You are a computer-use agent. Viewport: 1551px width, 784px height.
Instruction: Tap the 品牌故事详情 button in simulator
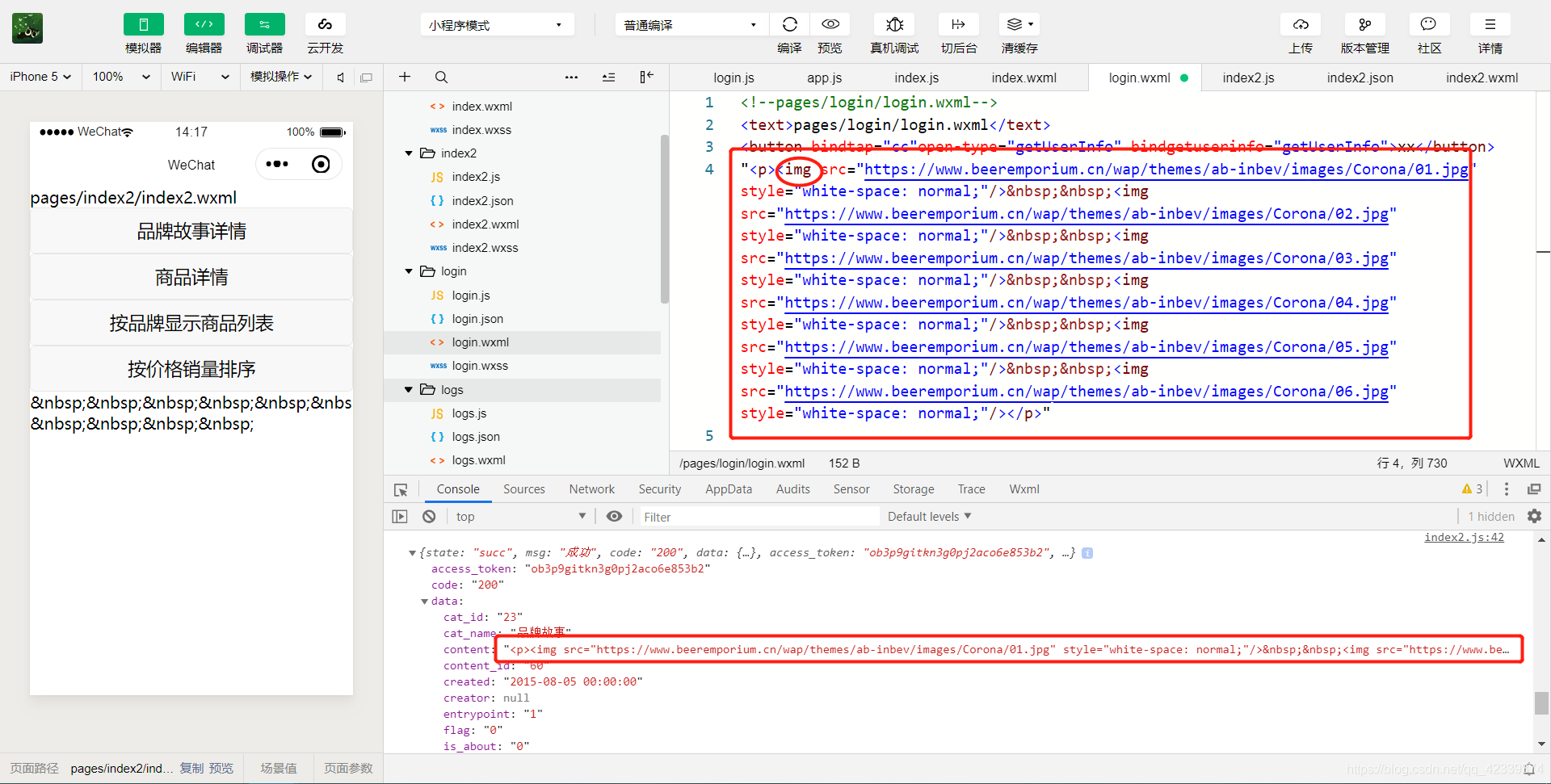point(191,232)
